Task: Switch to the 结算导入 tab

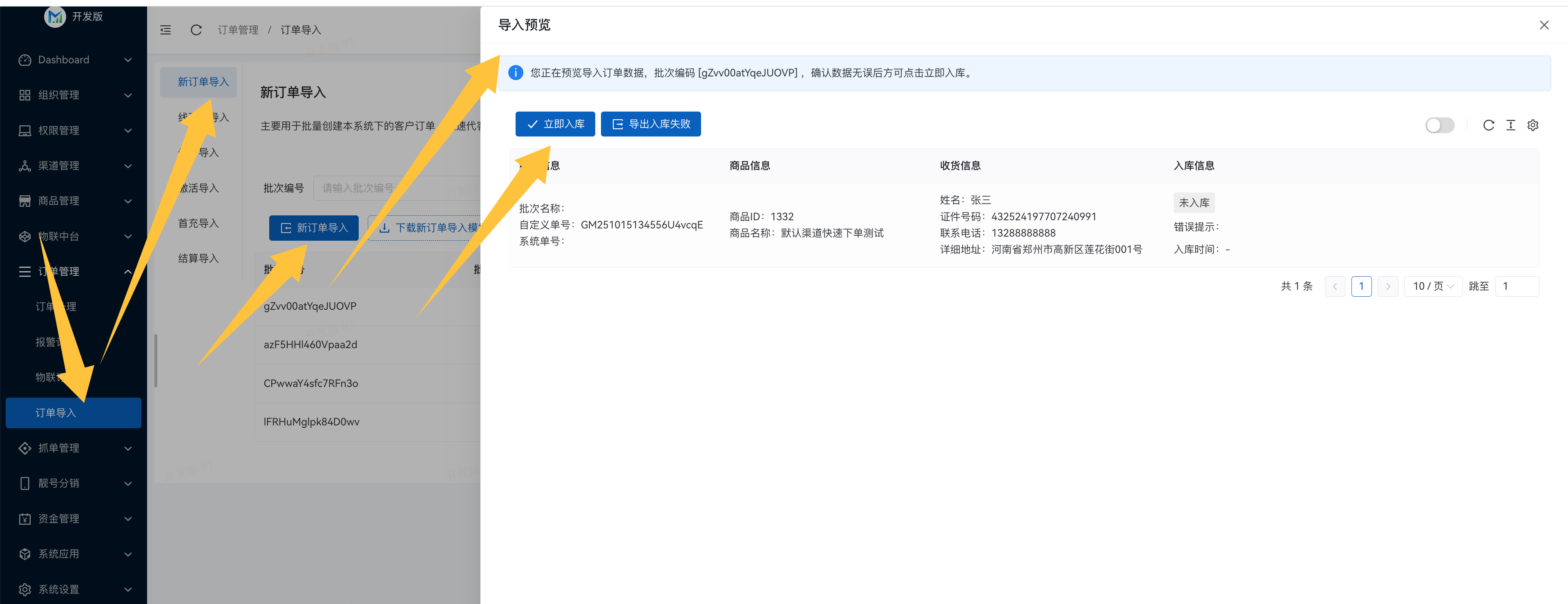Action: click(198, 258)
